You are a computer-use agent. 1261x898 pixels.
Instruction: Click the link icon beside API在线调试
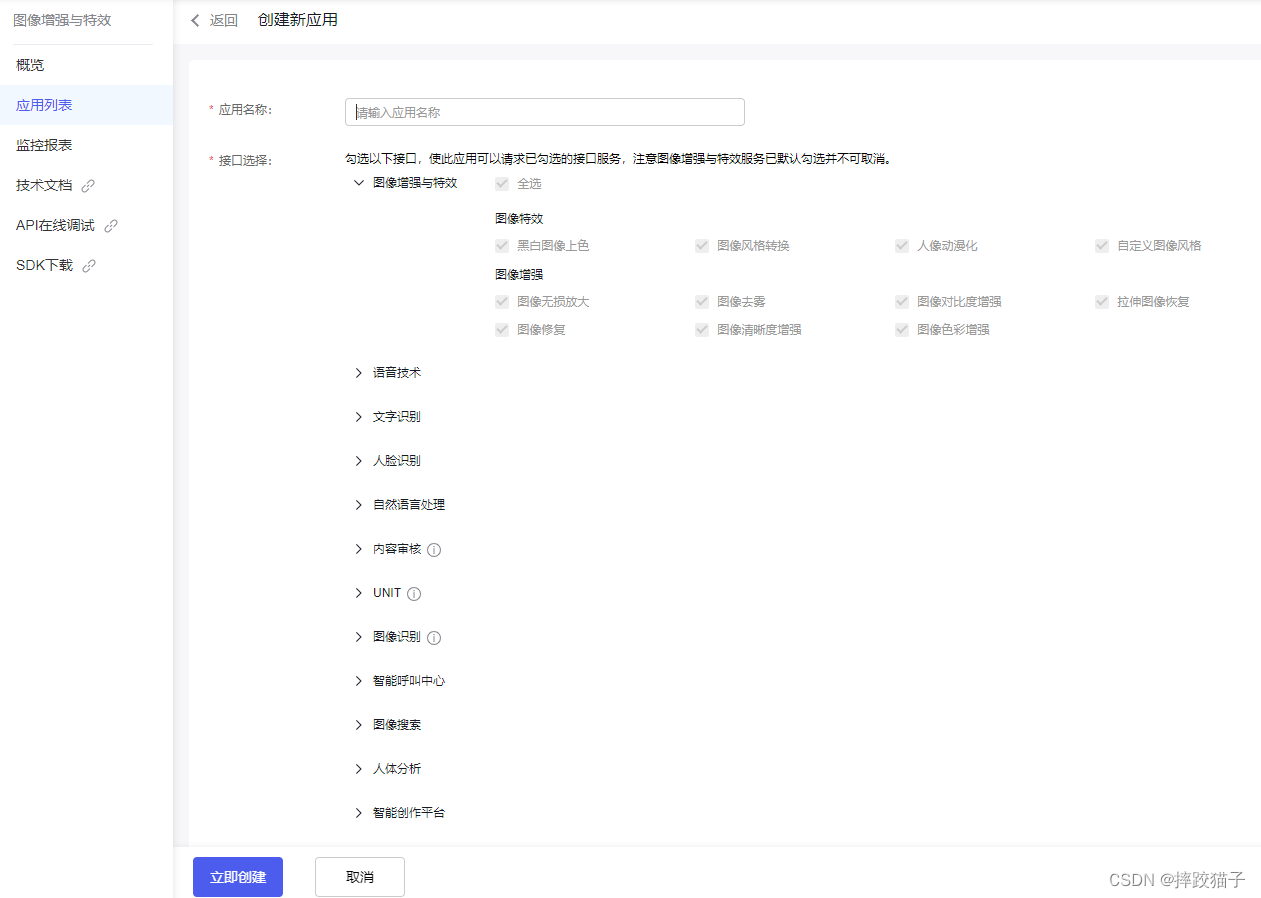click(x=111, y=226)
